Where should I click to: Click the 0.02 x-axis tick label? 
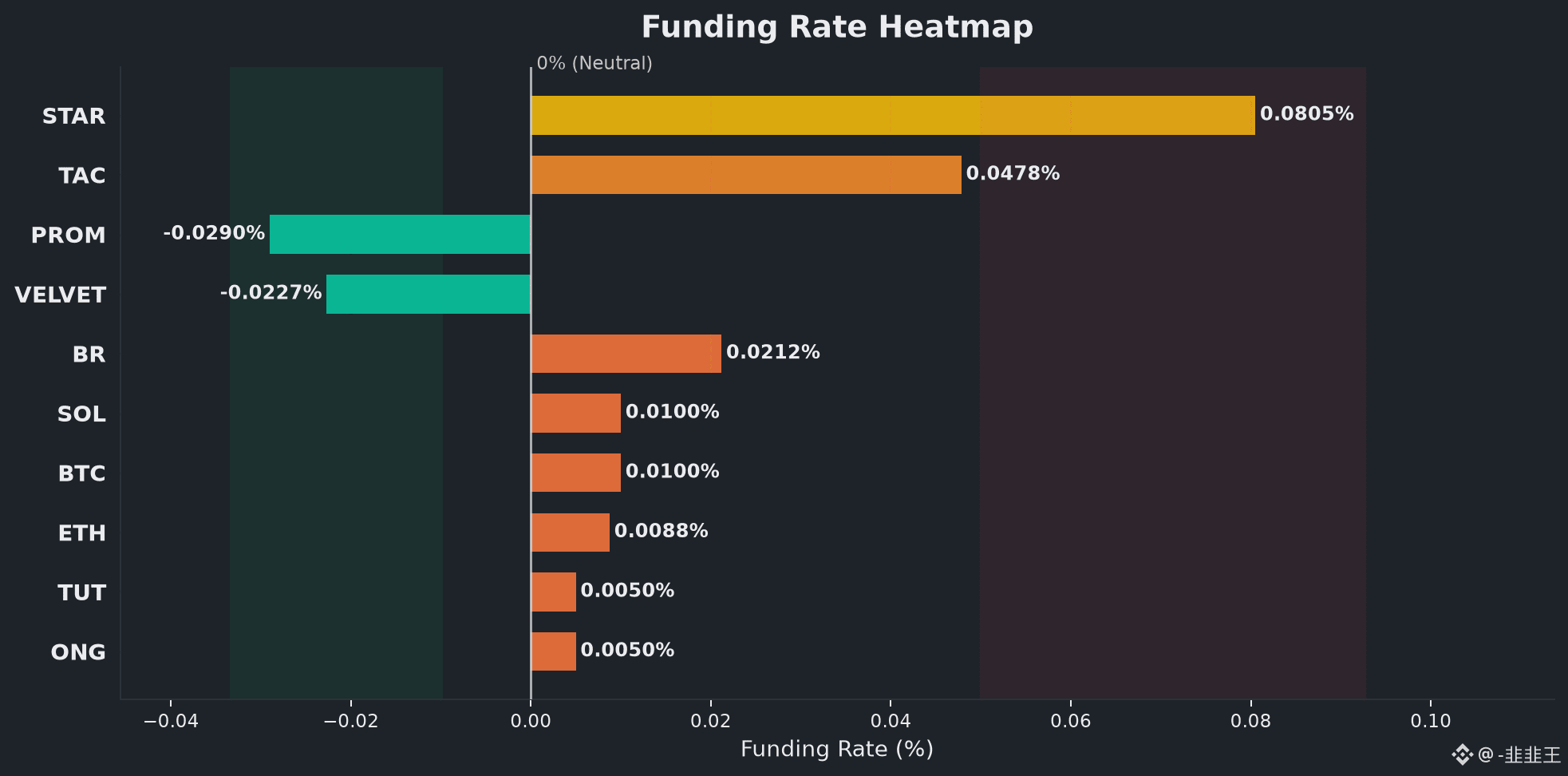(711, 722)
